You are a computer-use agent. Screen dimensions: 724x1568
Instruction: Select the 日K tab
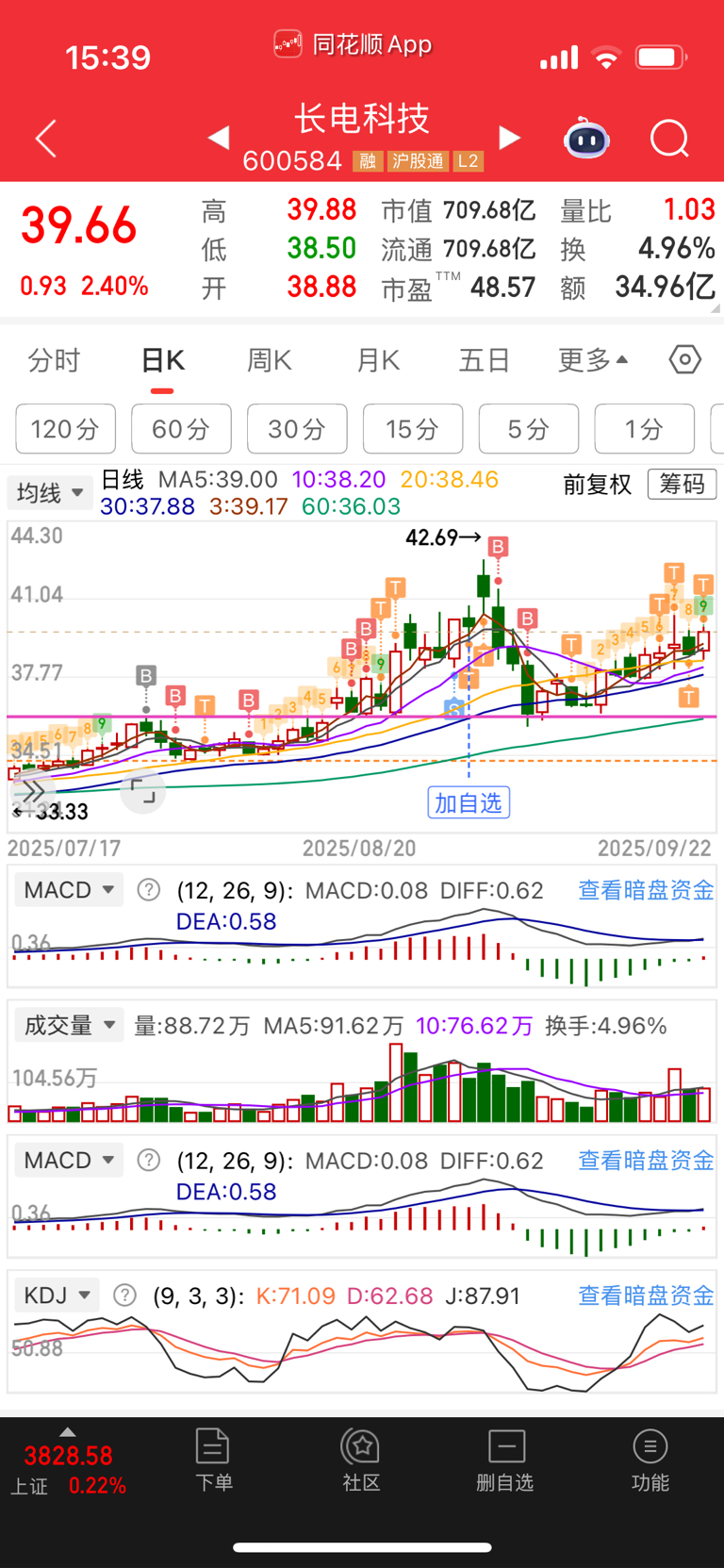162,360
